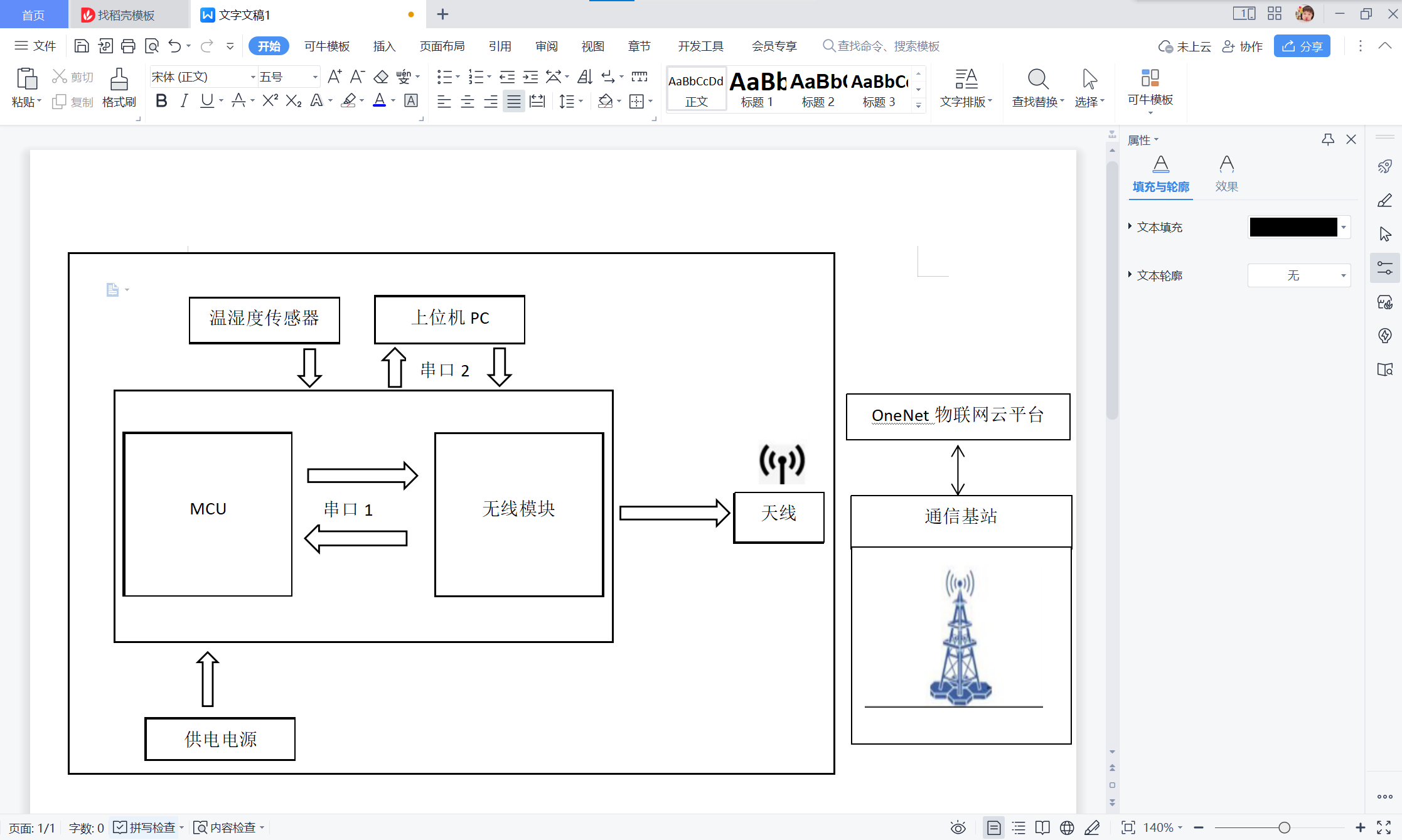The width and height of the screenshot is (1402, 840).
Task: Click the print icon in the quick toolbar
Action: point(128,46)
